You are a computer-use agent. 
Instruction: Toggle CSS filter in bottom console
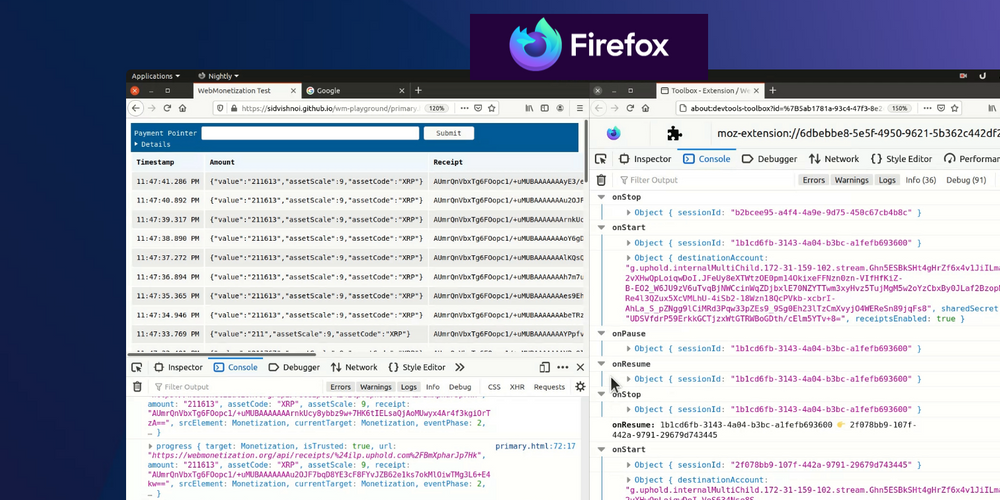494,387
